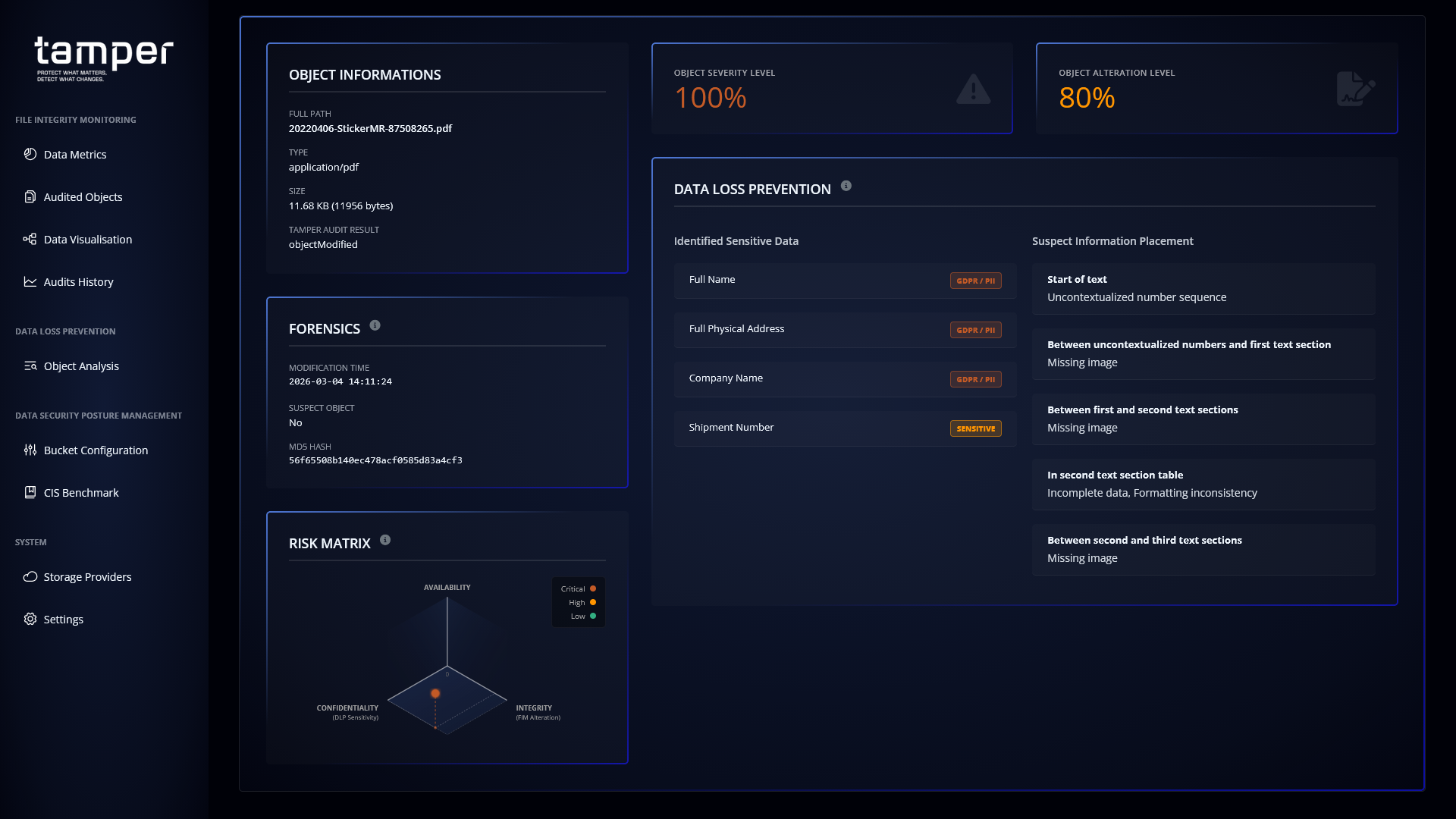Click the Object Analysis search-list icon

click(x=30, y=366)
